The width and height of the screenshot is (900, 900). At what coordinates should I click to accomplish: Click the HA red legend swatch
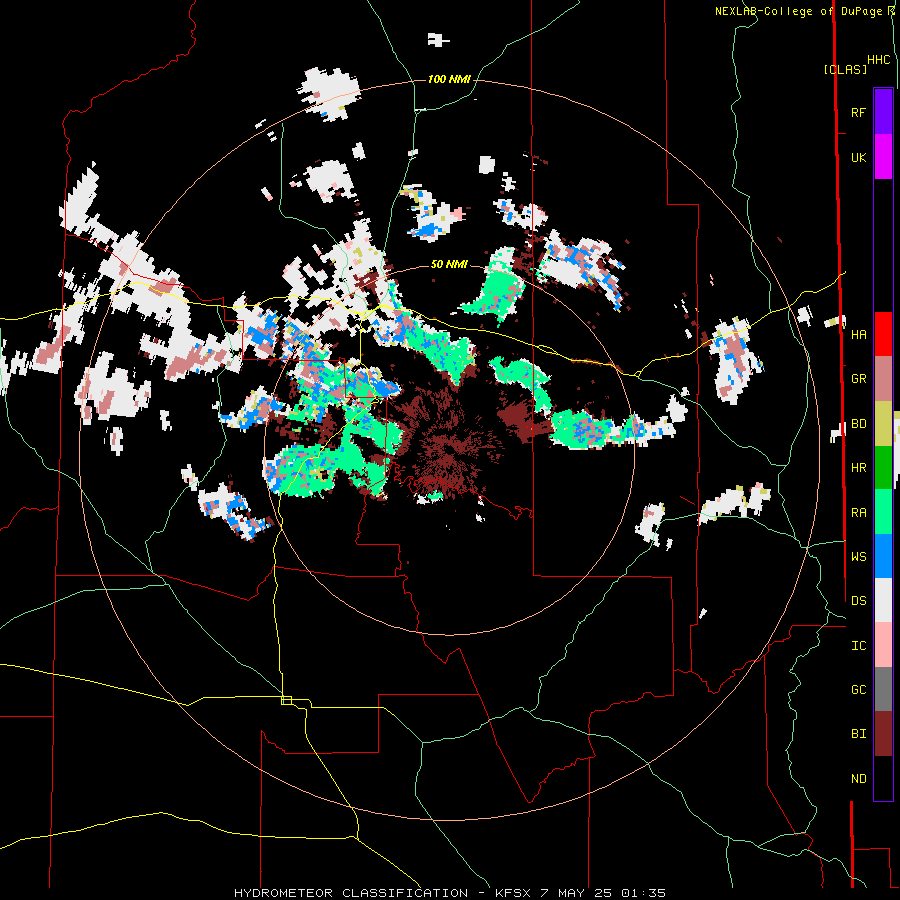click(x=883, y=334)
